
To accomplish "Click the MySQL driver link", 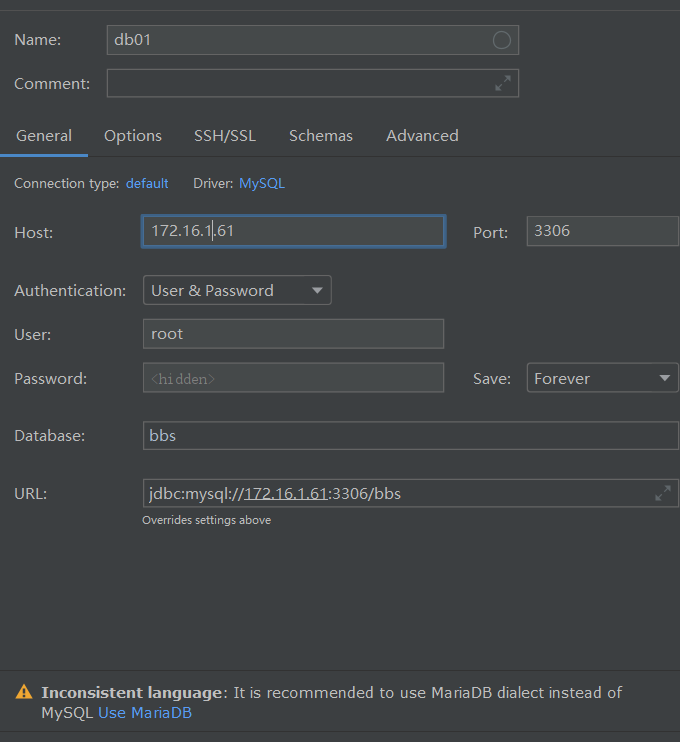I will click(x=262, y=184).
